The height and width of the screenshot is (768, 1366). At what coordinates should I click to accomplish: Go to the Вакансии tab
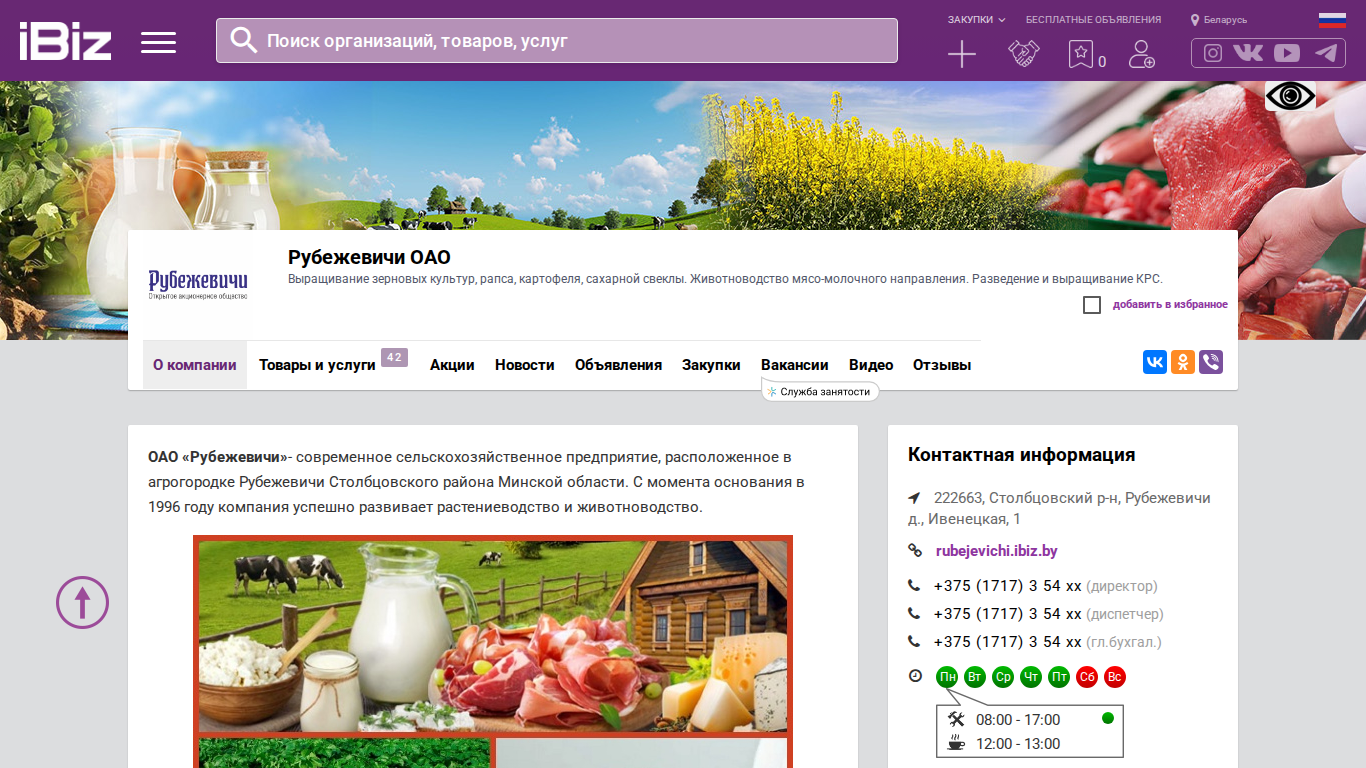795,365
